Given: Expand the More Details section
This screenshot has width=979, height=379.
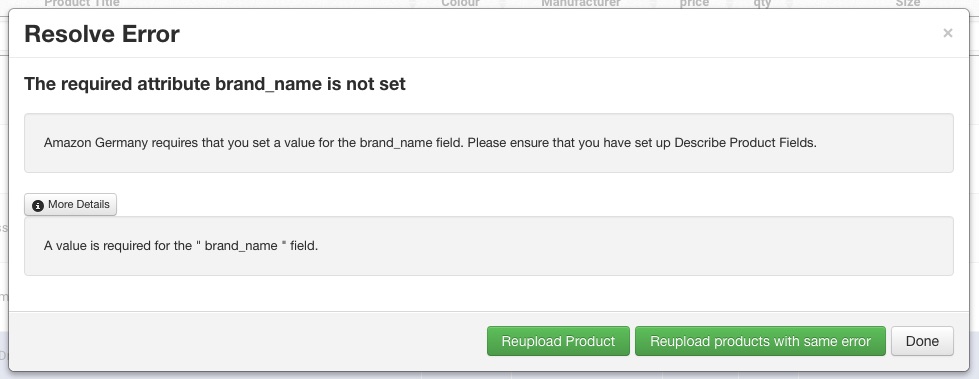Looking at the screenshot, I should [x=71, y=205].
